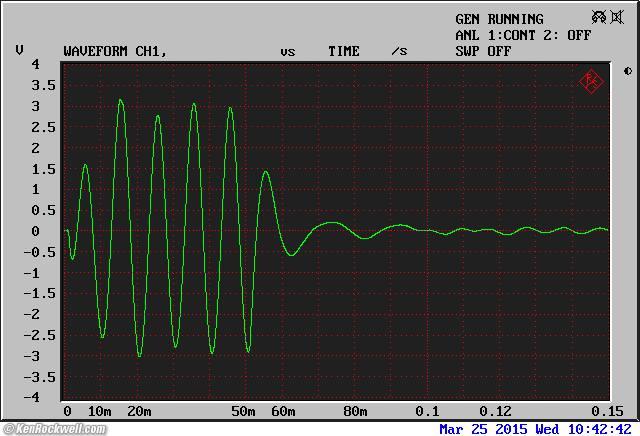Viewport: 640px width, 436px height.
Task: Click the lowercase vs label in header
Action: pos(288,52)
